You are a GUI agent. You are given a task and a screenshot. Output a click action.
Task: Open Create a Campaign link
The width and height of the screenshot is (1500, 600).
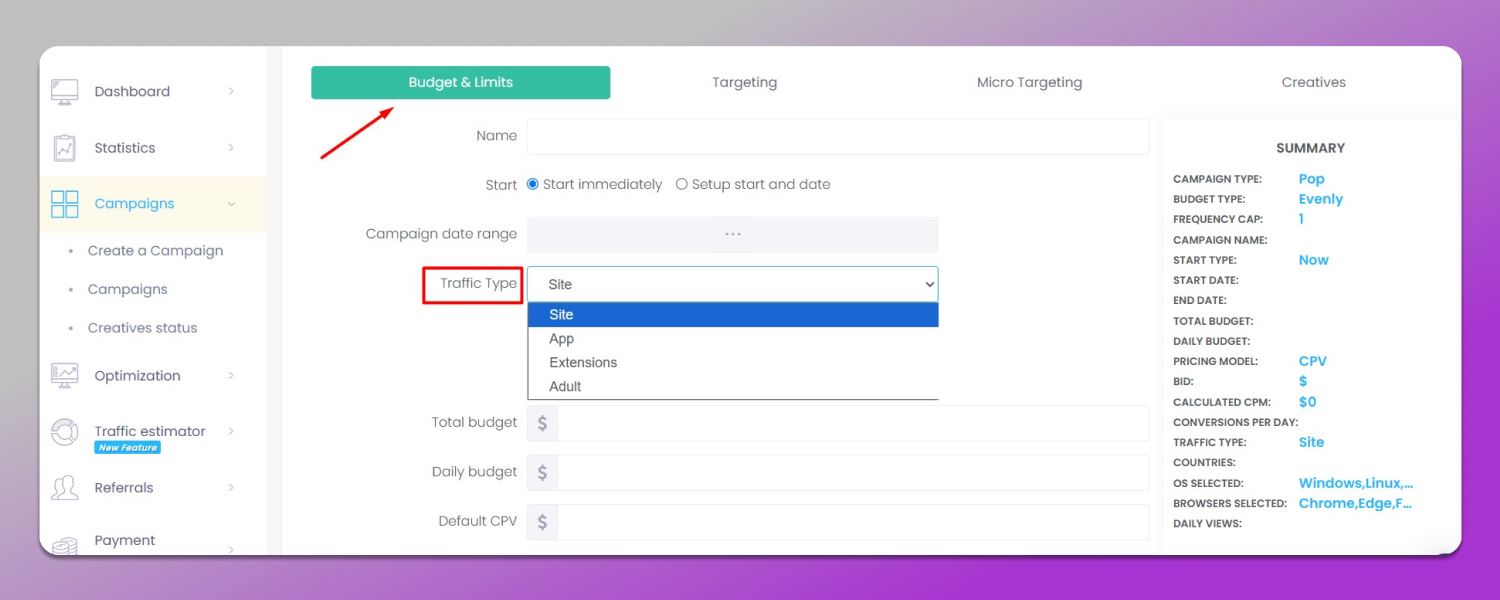click(155, 251)
